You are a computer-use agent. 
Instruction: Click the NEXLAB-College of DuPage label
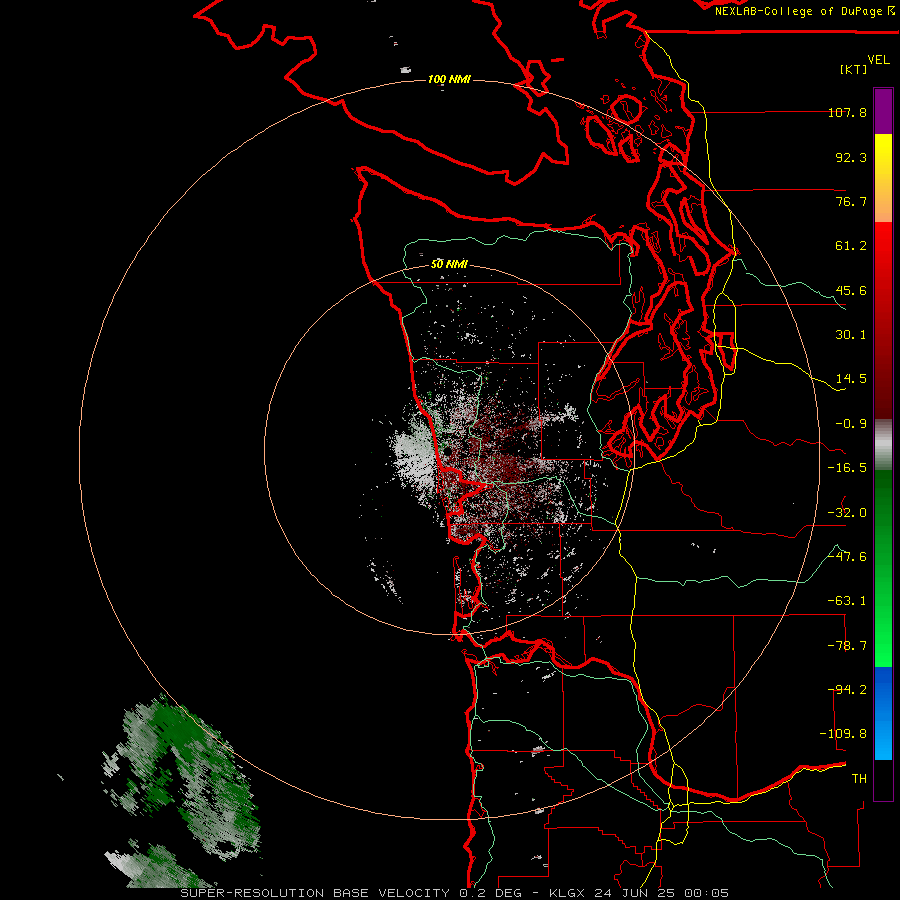pos(804,11)
